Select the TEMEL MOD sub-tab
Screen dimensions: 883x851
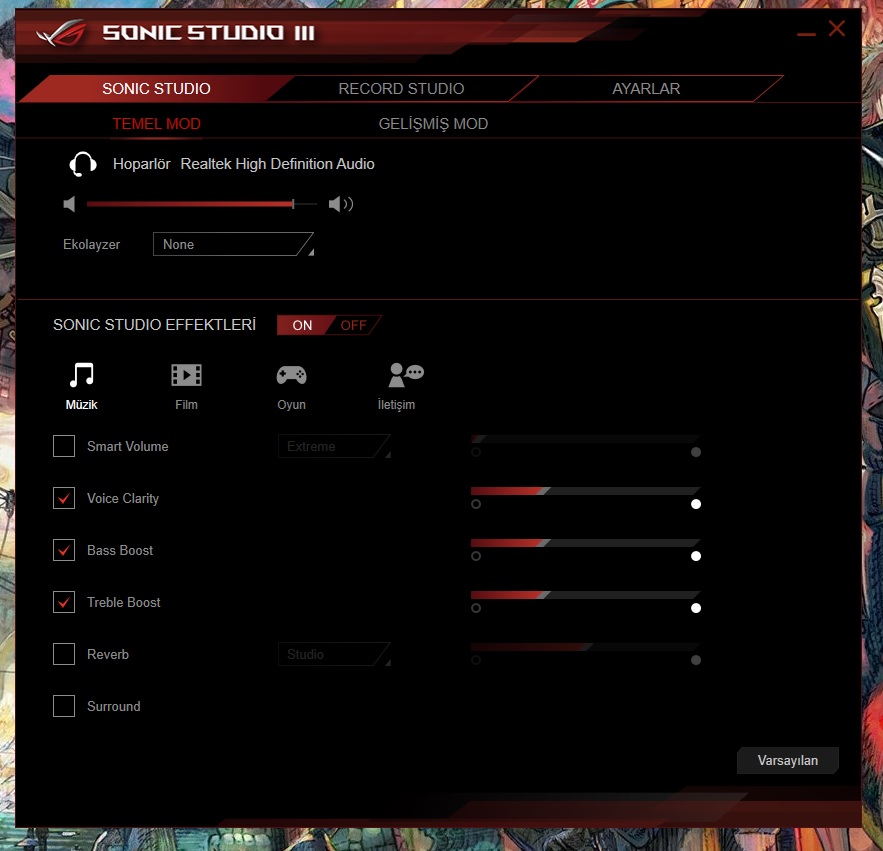click(x=157, y=124)
